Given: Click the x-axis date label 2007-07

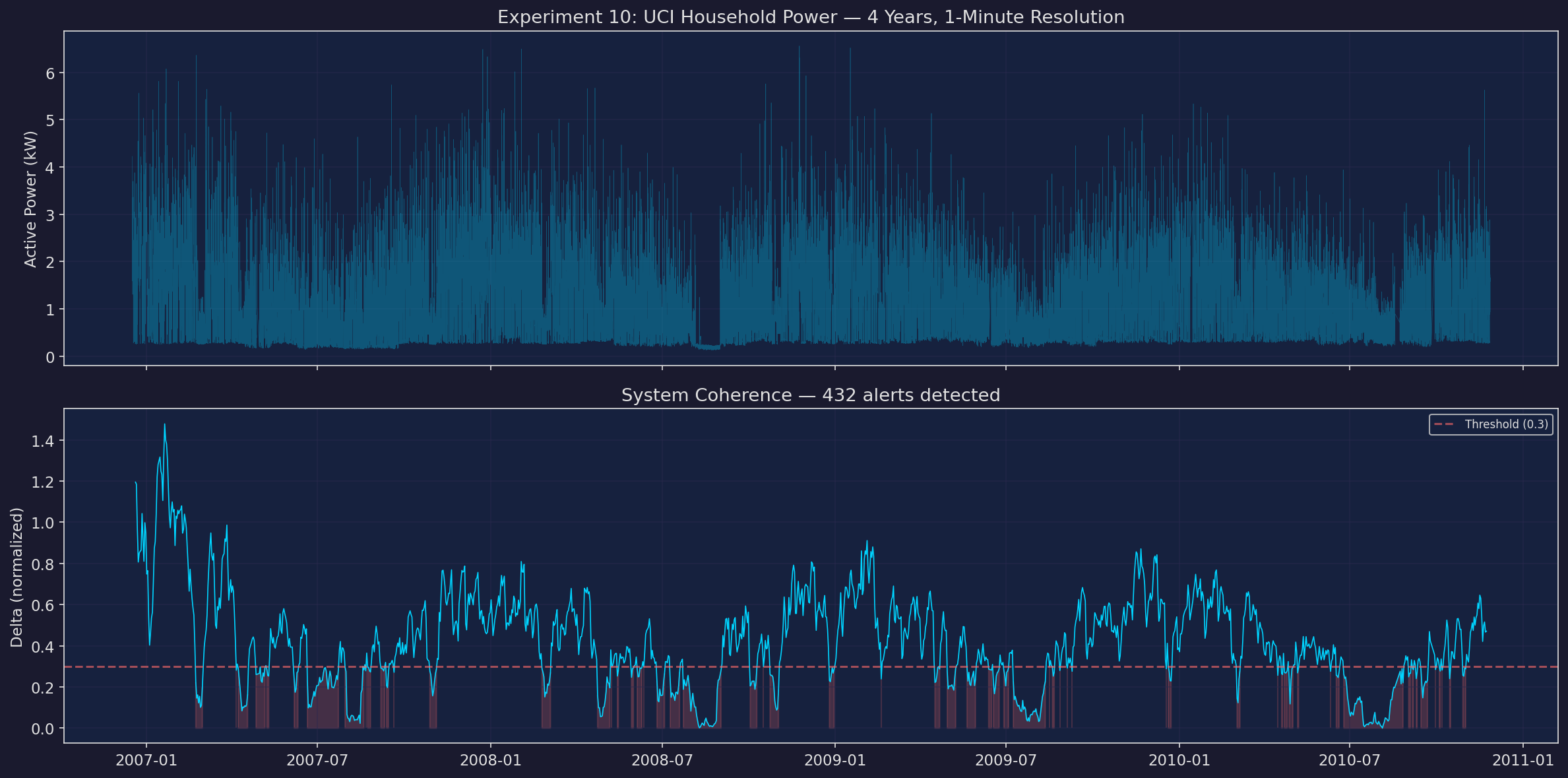Looking at the screenshot, I should coord(317,760).
